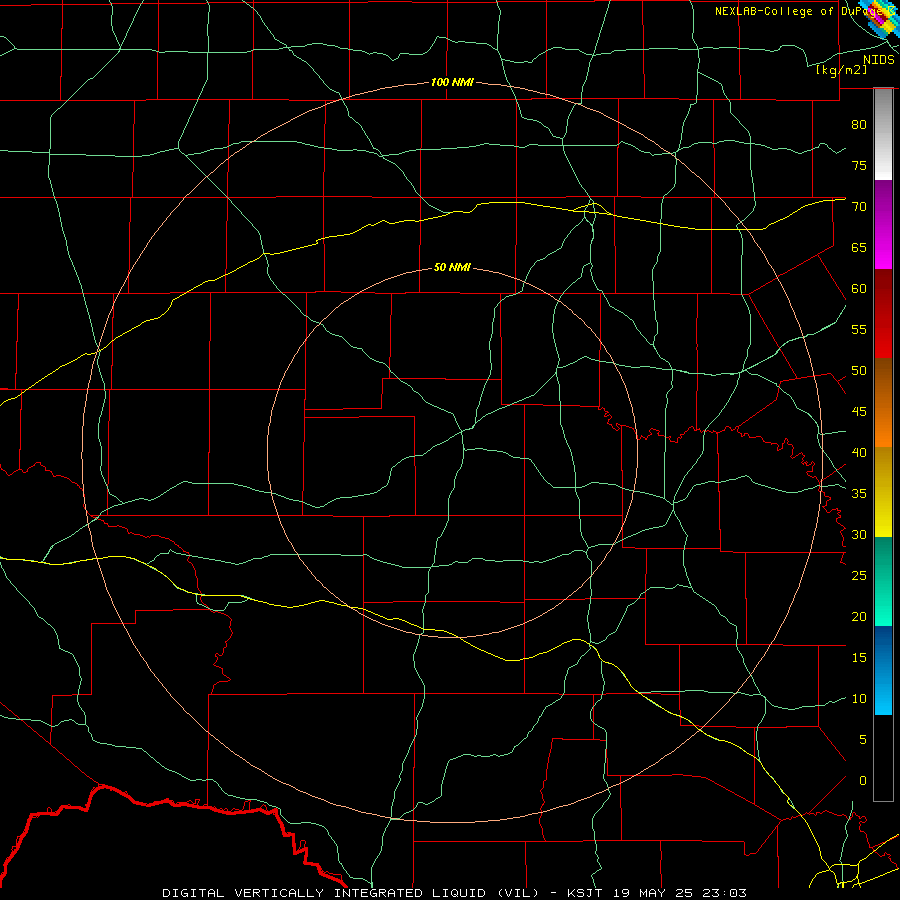
Task: Click the KSJT station identifier
Action: (x=585, y=893)
